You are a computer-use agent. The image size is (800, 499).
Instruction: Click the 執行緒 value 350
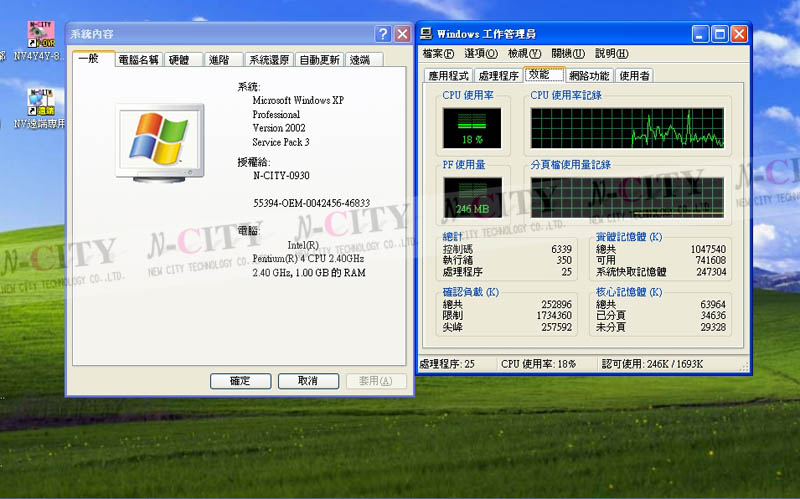click(564, 260)
